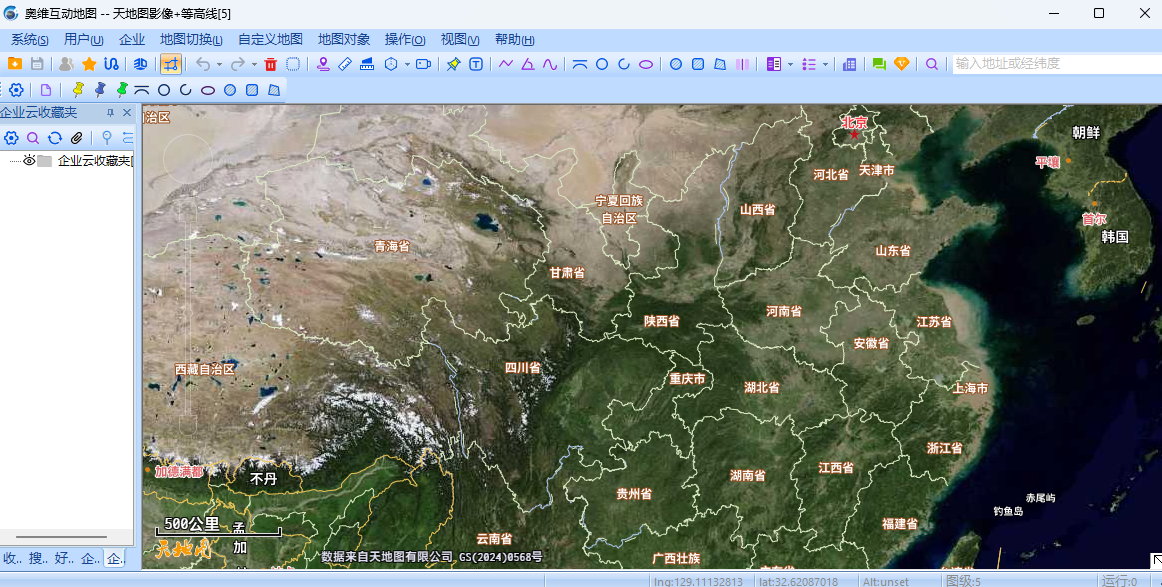The image size is (1162, 587).
Task: Open the redo dropdown arrow
Action: pyautogui.click(x=255, y=63)
